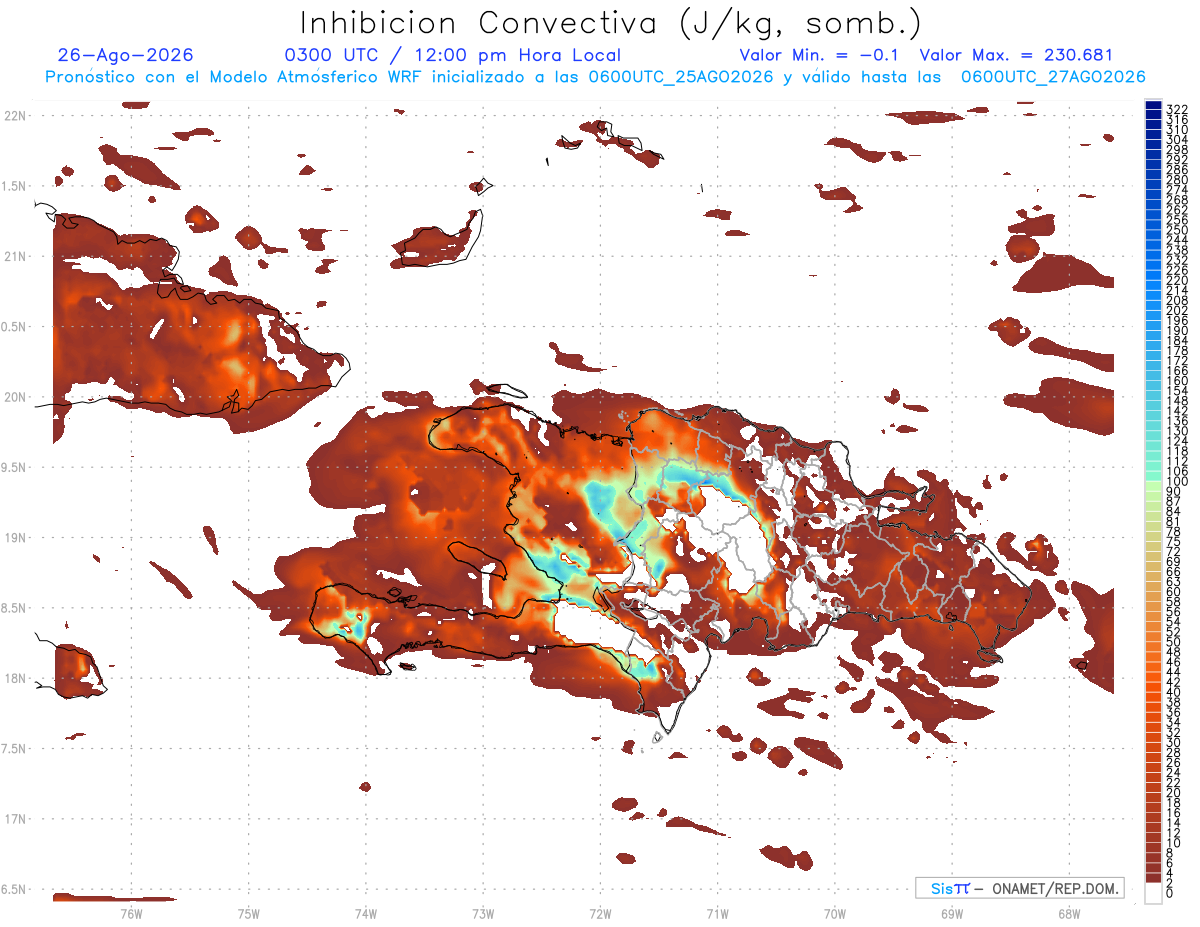Click the "72W" longitude label
Viewport: 1200px width, 927px height.
tap(600, 913)
